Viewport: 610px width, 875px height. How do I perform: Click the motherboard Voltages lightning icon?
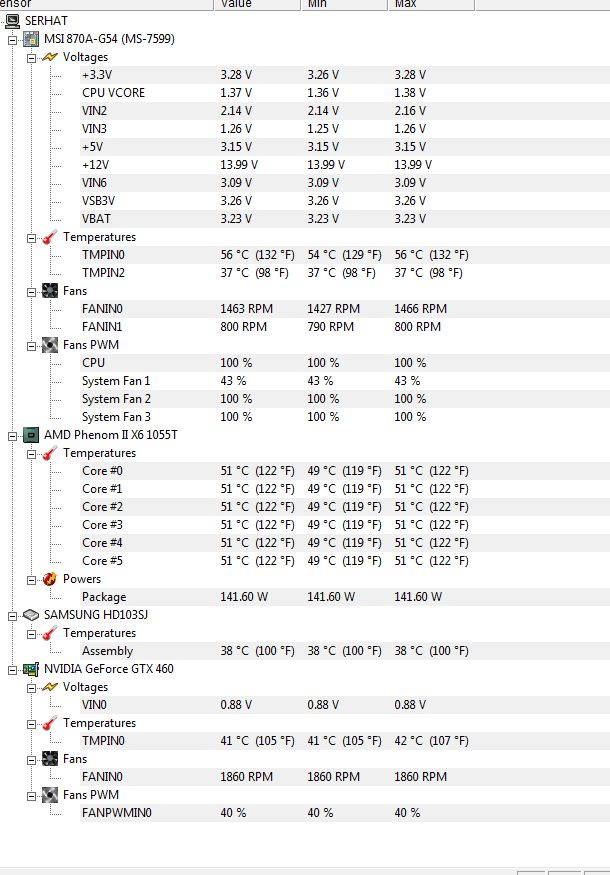tap(50, 57)
